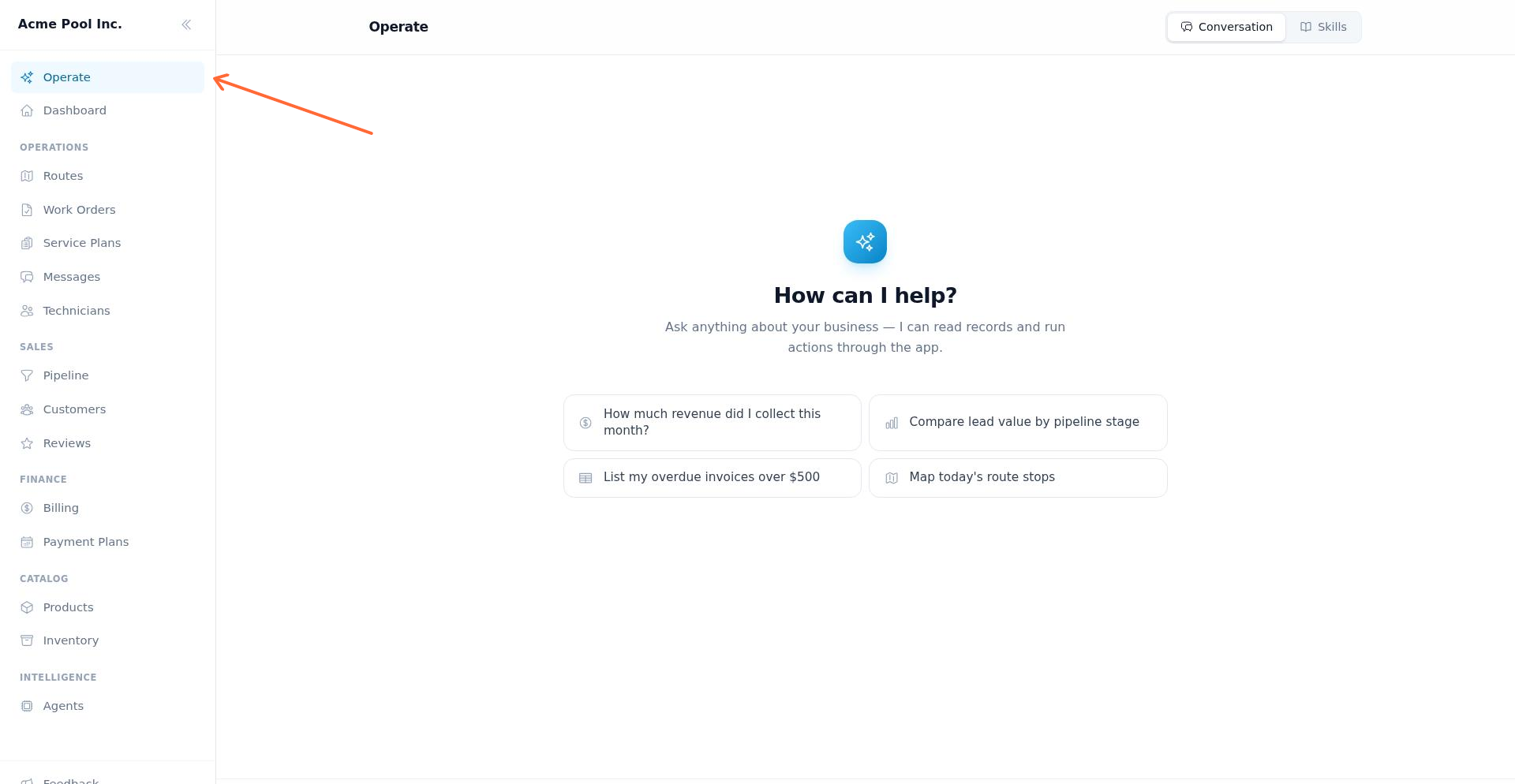Choose Compare lead value by pipeline stage

click(x=1018, y=423)
